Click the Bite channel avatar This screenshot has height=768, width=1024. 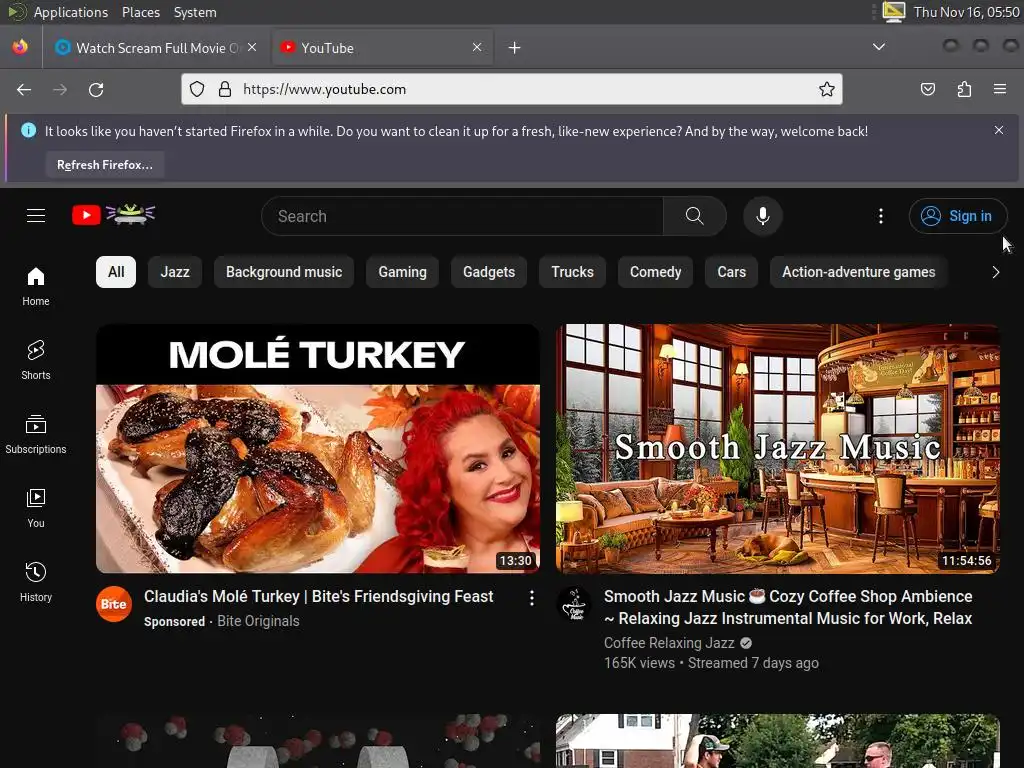tap(114, 604)
